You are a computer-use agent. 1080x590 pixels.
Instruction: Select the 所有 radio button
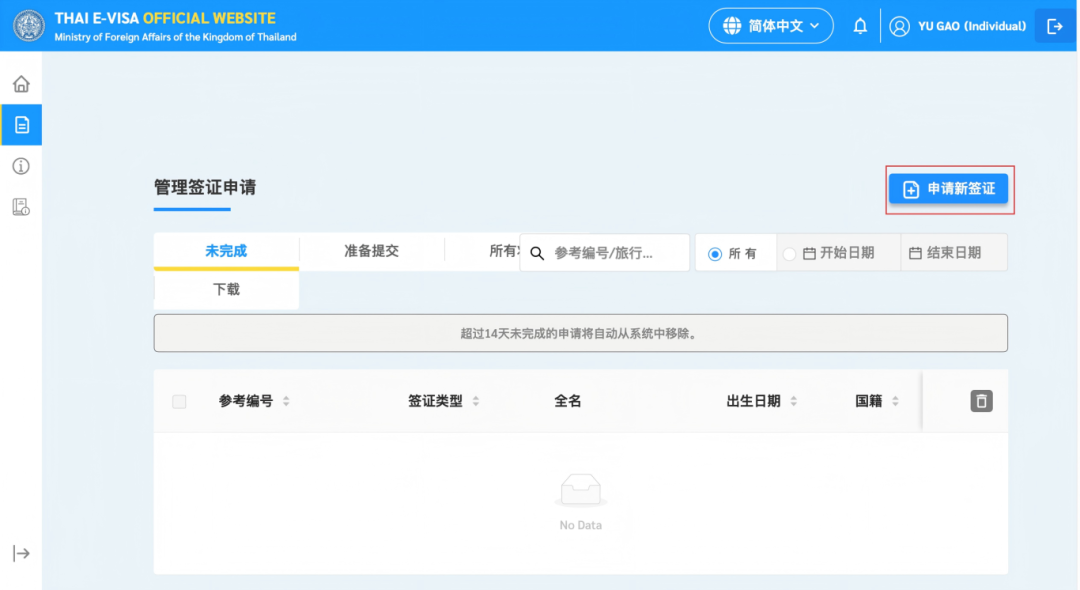(x=715, y=254)
